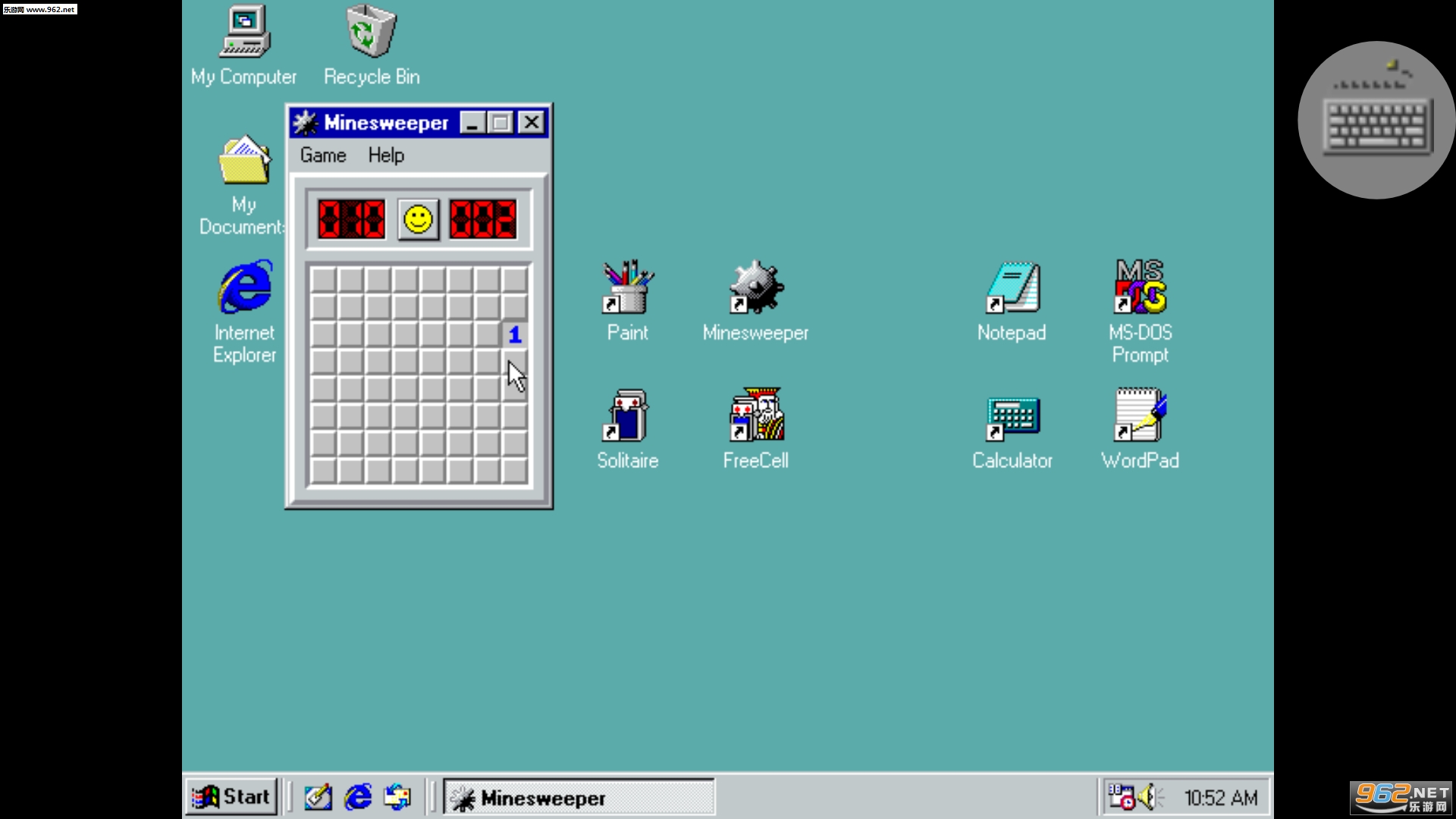Select the My Computer icon

pyautogui.click(x=244, y=32)
